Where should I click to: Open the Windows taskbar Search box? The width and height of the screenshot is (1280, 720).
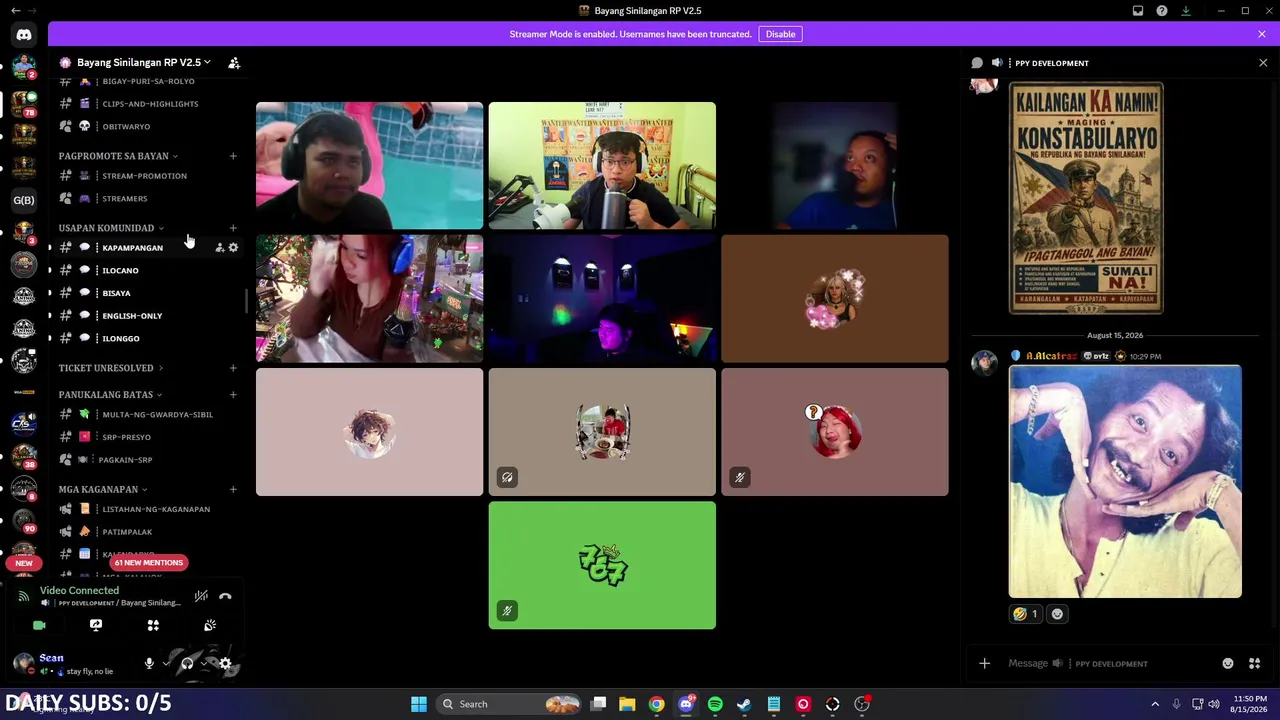(x=510, y=704)
